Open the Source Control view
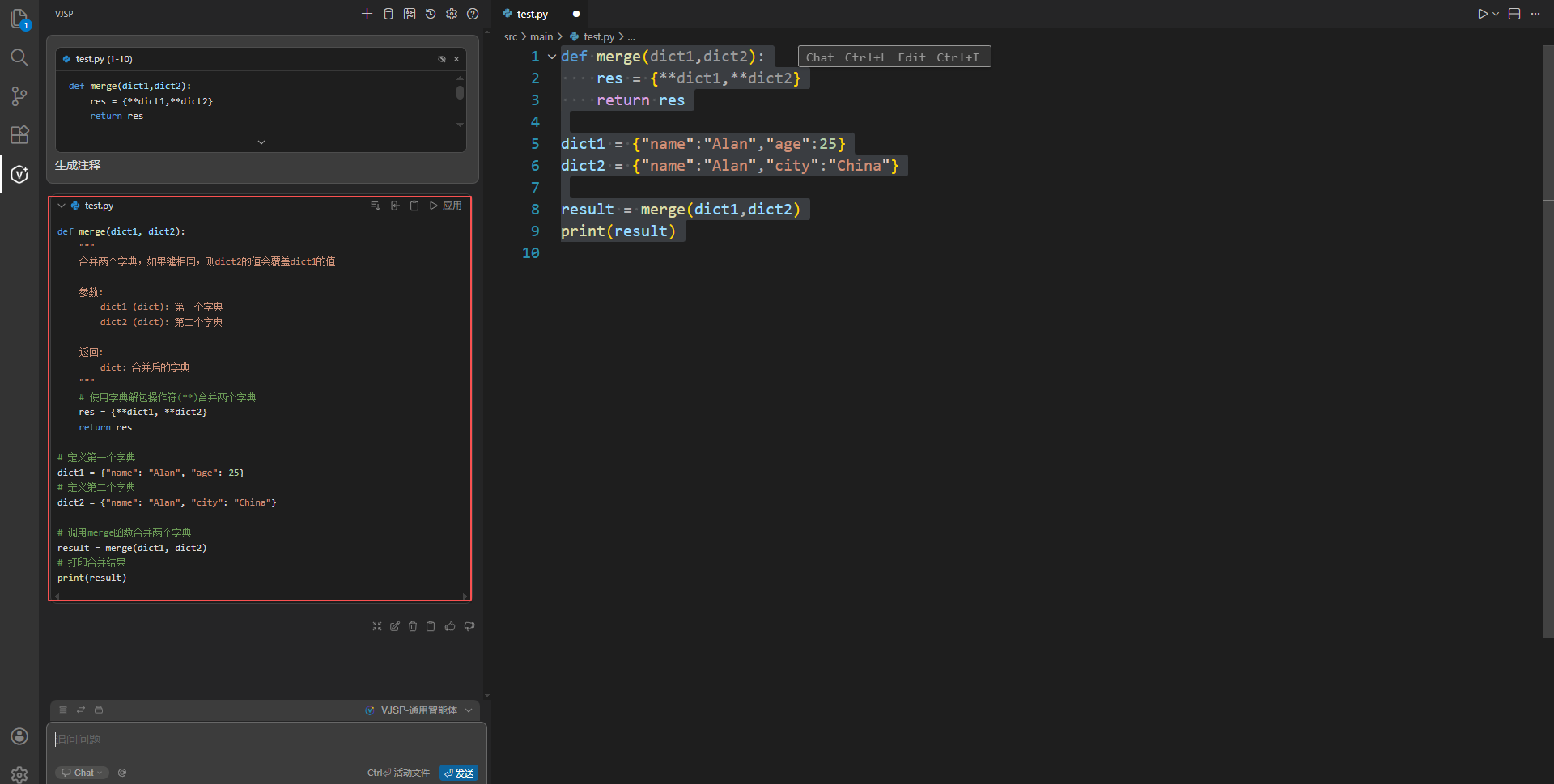 pos(19,96)
